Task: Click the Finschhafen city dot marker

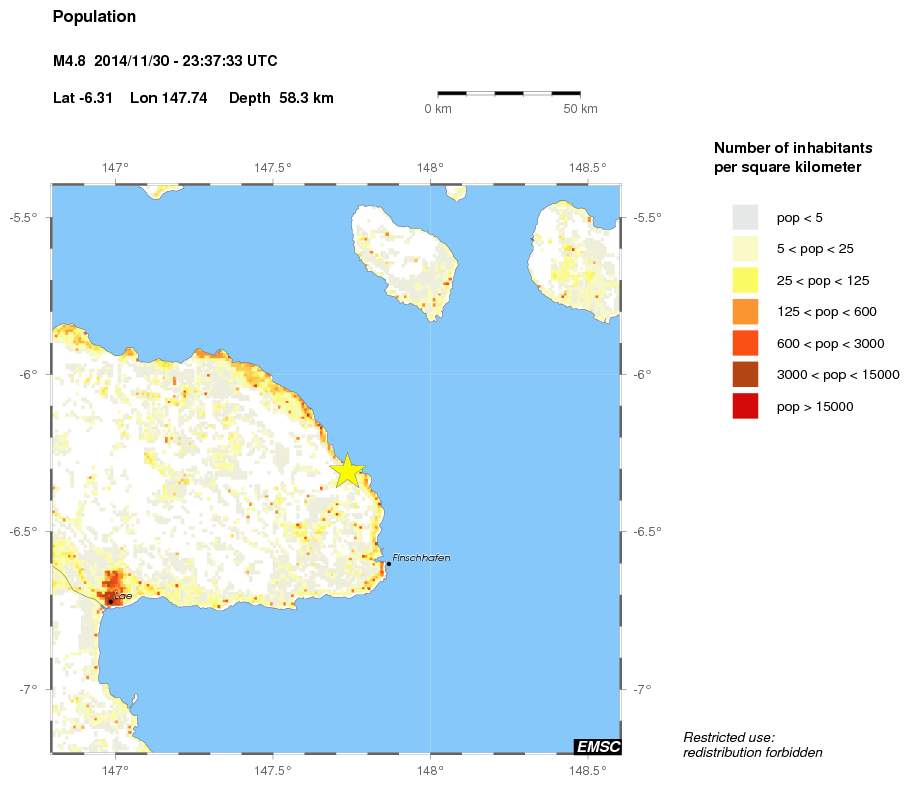Action: (x=388, y=563)
